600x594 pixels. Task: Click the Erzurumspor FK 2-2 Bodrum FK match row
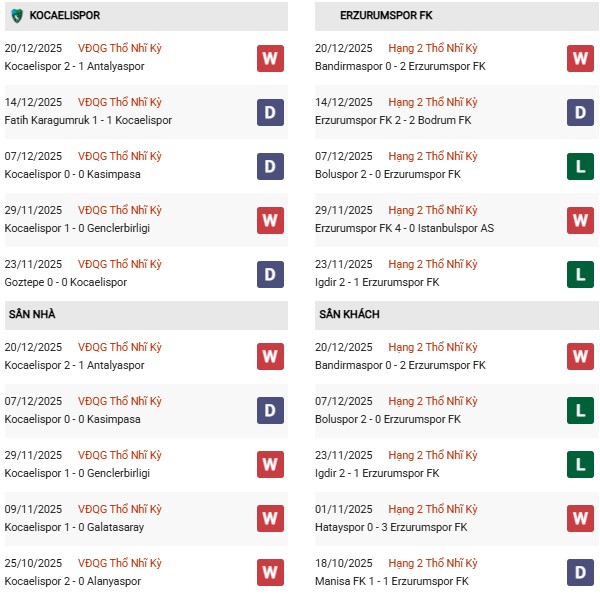tap(391, 120)
